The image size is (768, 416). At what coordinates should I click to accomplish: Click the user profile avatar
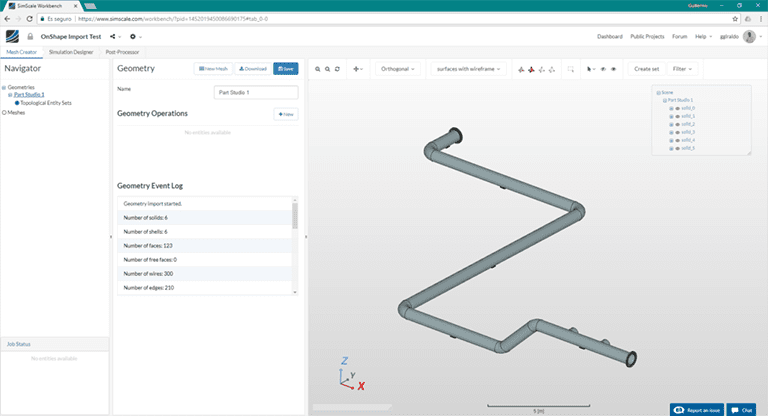click(x=748, y=36)
